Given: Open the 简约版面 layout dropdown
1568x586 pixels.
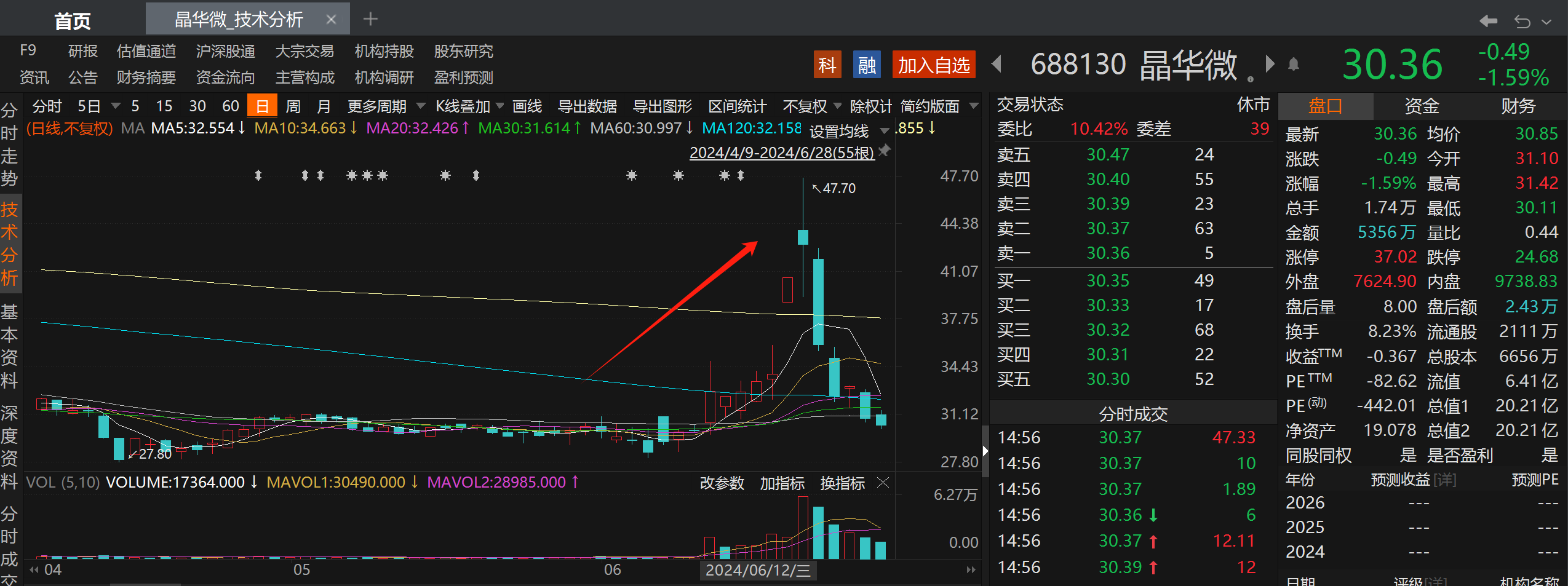Looking at the screenshot, I should [939, 106].
